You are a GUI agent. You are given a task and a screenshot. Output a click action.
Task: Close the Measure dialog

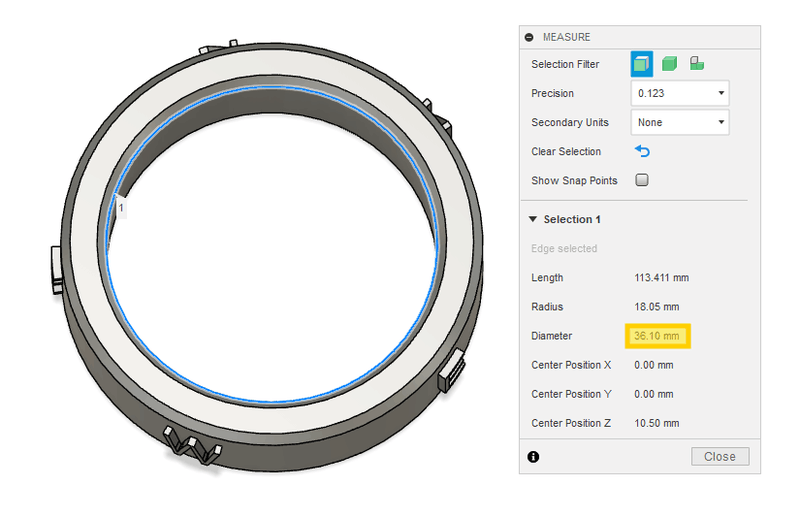pyautogui.click(x=720, y=456)
